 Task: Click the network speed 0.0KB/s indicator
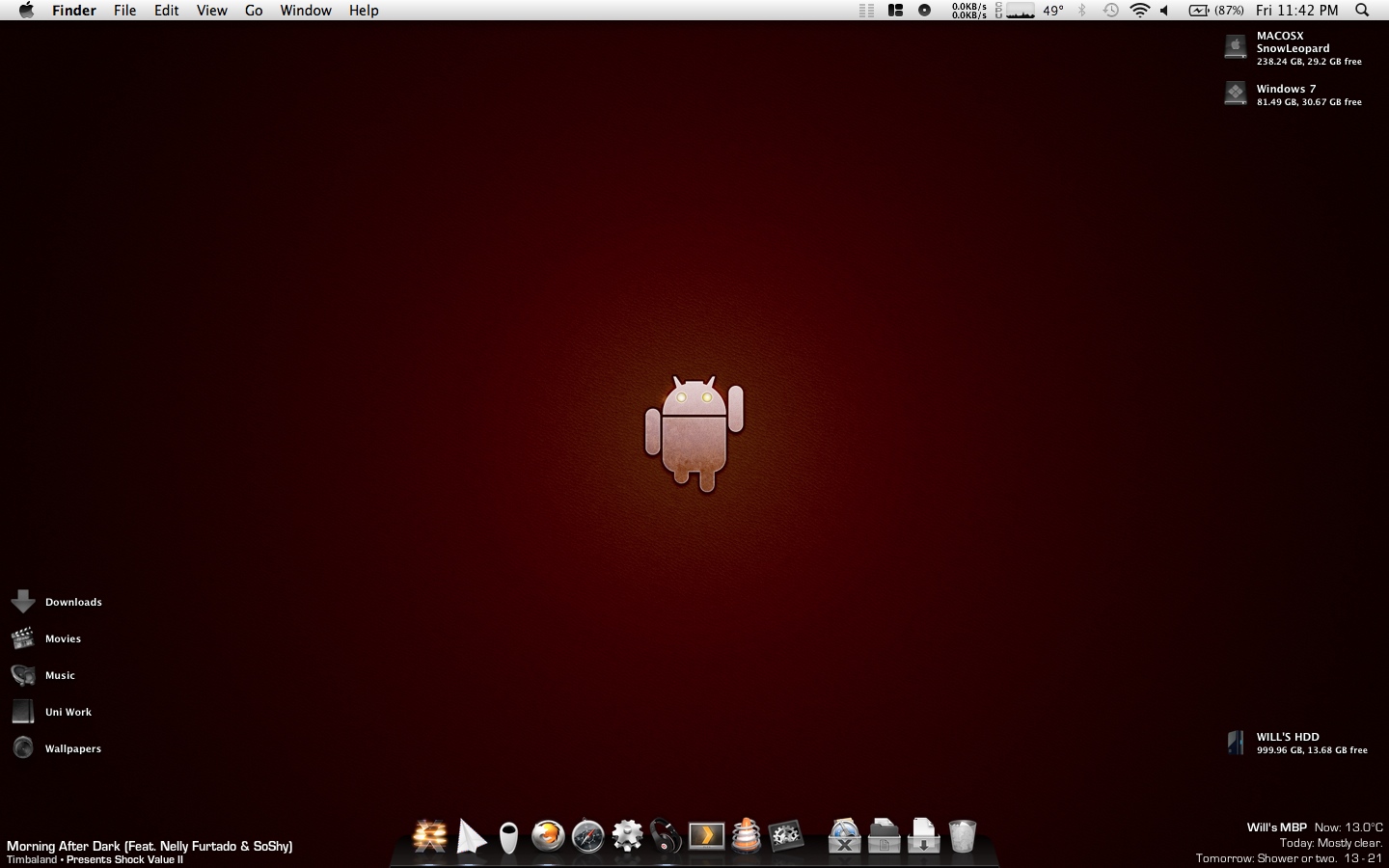tap(969, 11)
